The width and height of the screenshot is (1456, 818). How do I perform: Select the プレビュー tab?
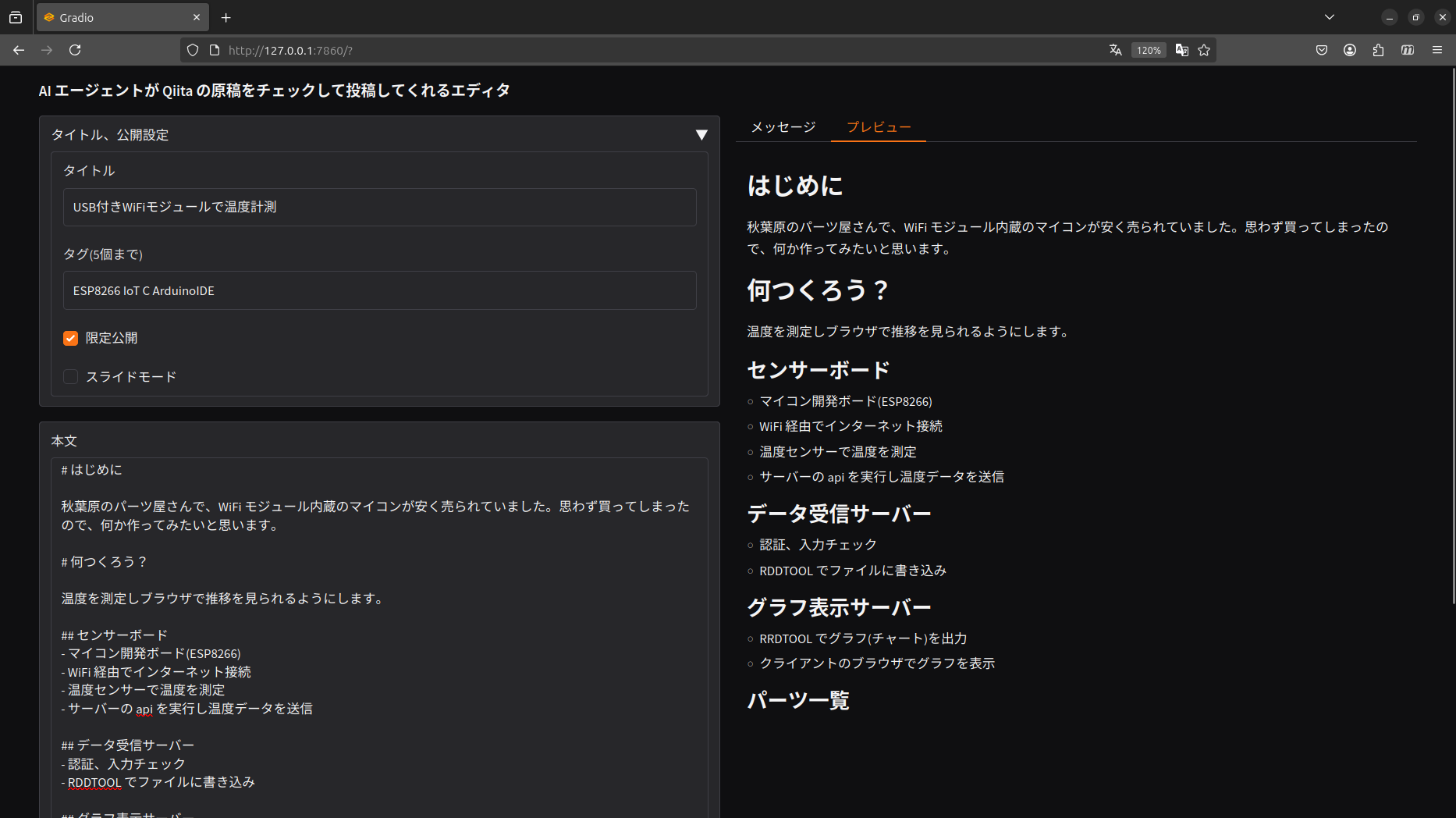tap(879, 127)
